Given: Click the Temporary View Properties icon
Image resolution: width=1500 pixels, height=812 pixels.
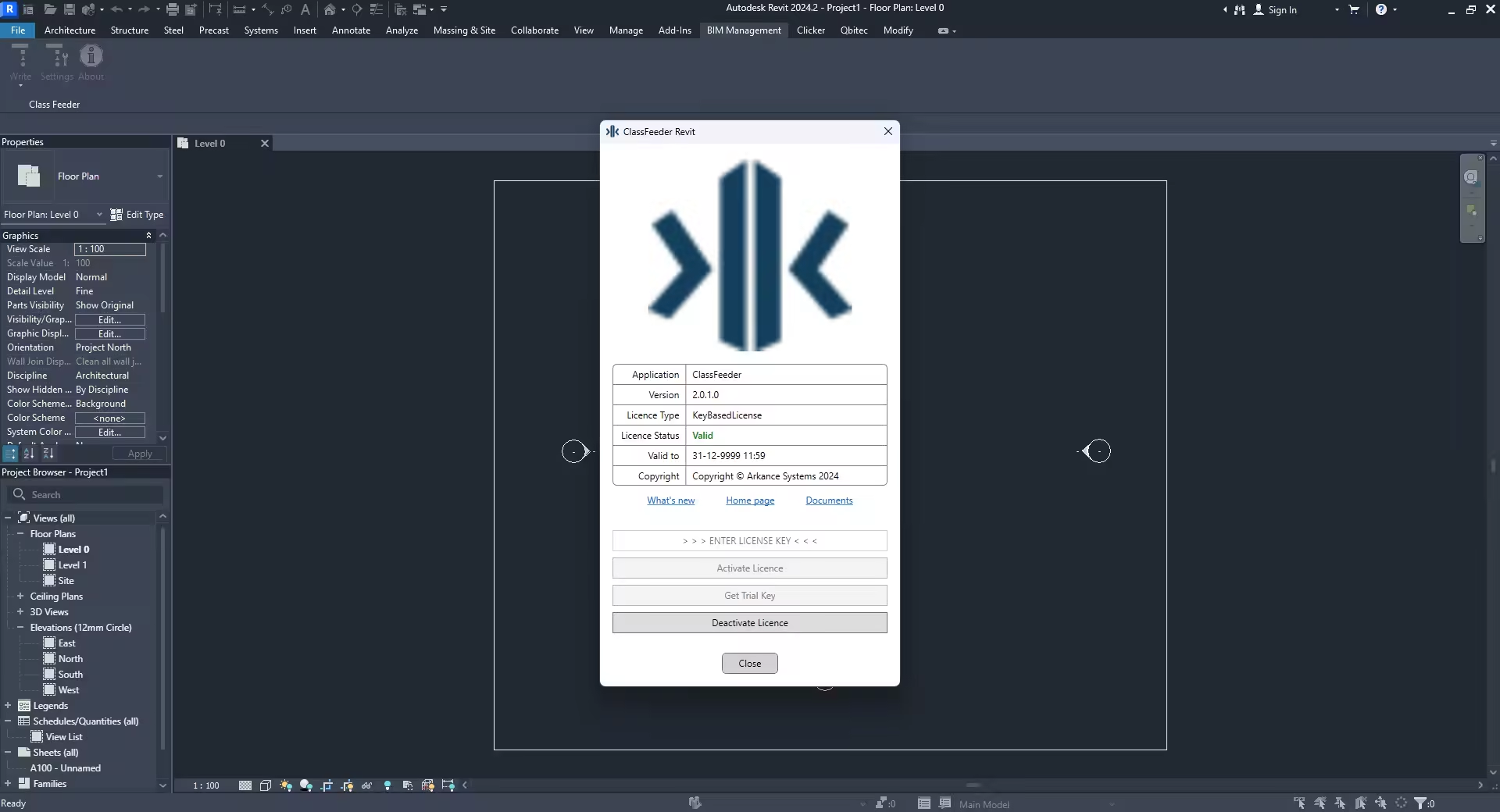Looking at the screenshot, I should point(407,785).
